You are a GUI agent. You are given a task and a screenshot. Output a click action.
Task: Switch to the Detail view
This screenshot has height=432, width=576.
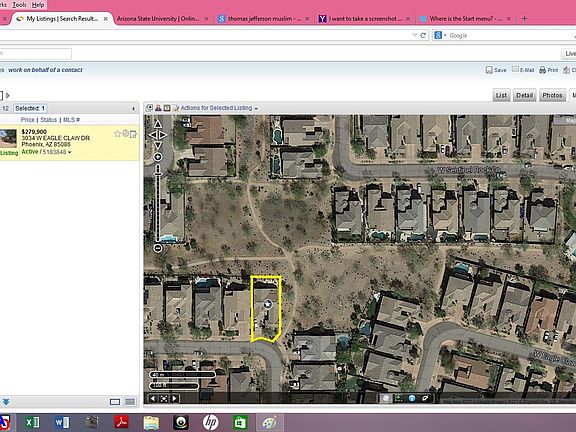pyautogui.click(x=524, y=96)
